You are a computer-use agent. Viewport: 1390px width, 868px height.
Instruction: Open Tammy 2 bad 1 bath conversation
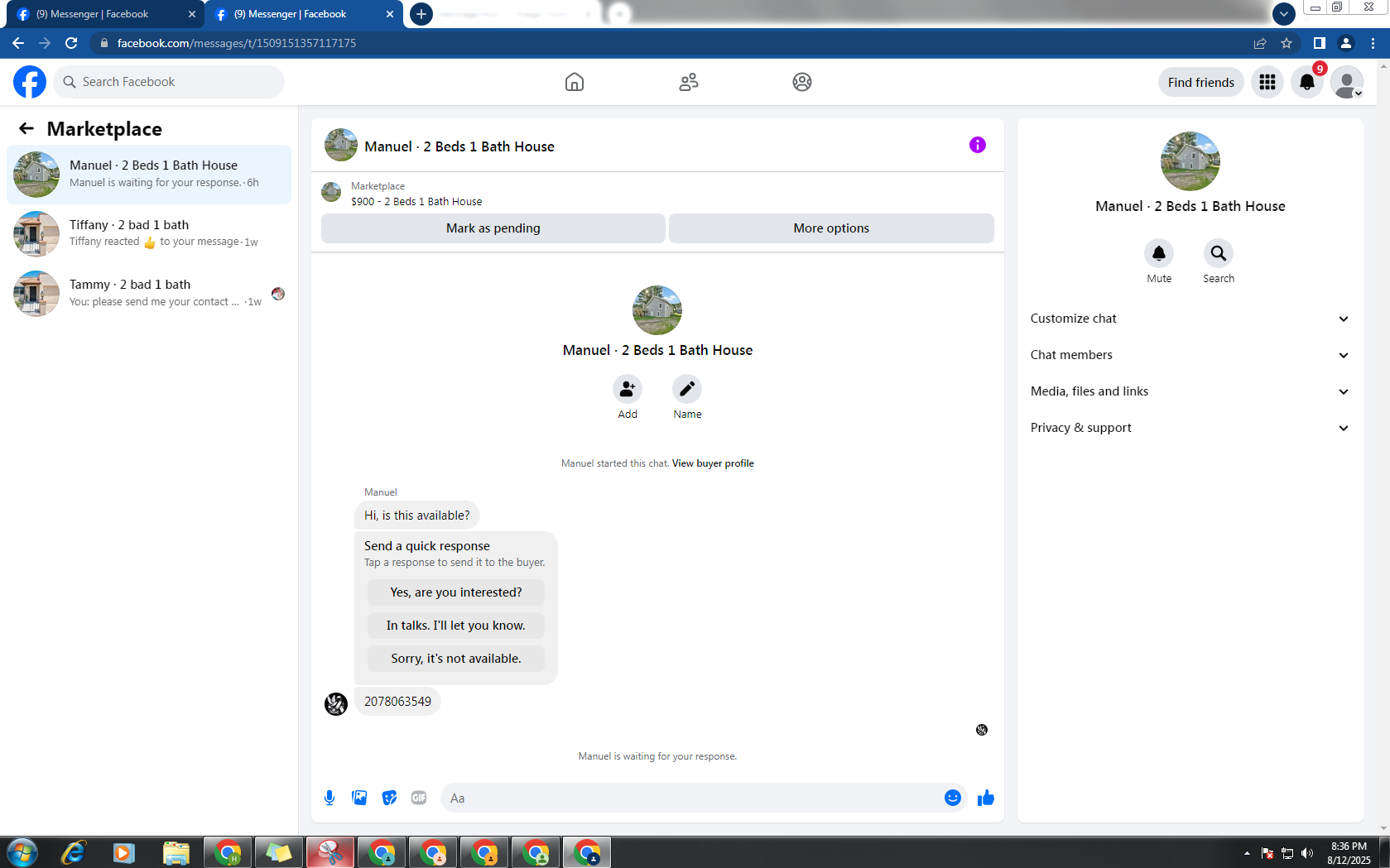(x=149, y=294)
